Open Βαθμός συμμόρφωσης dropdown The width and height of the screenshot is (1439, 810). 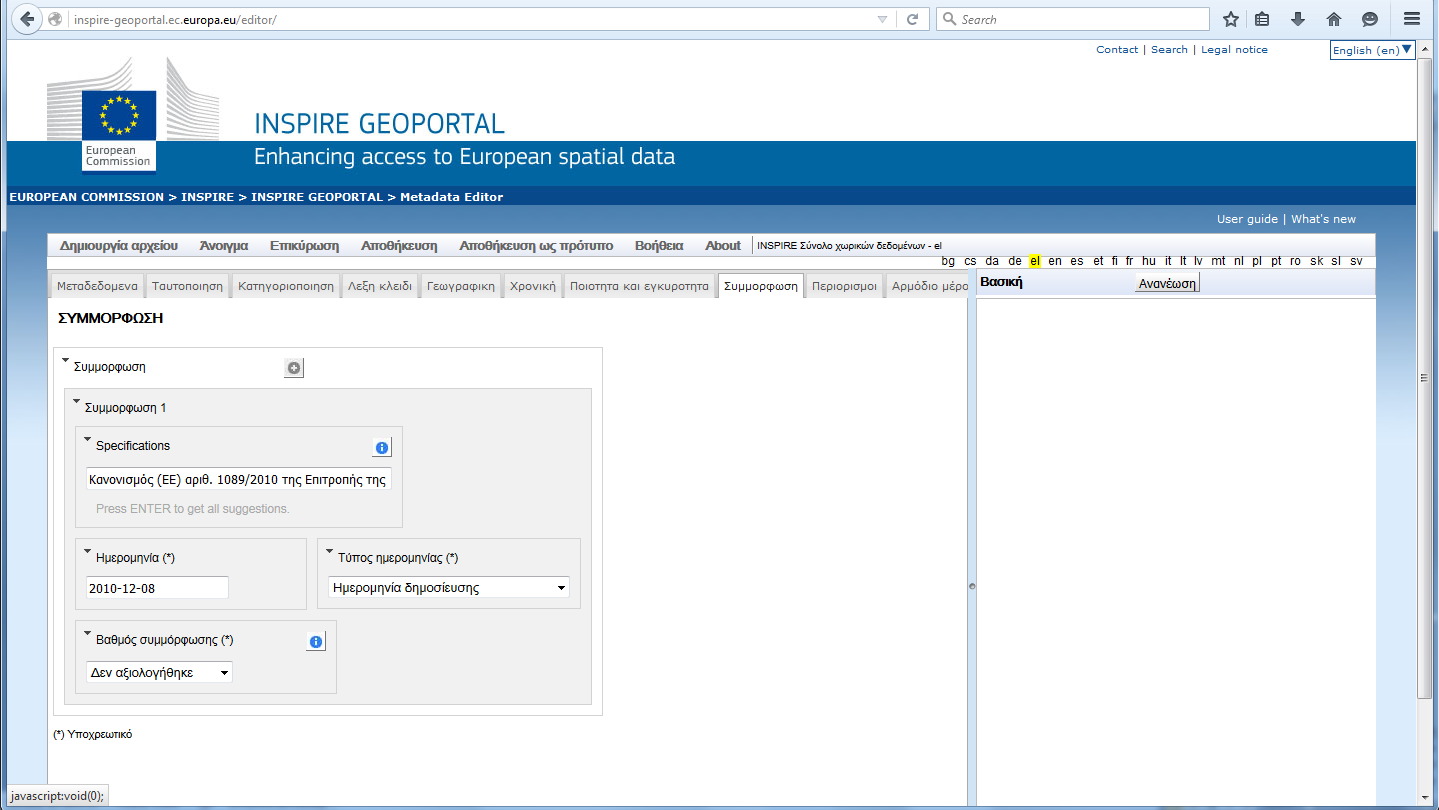click(x=160, y=673)
